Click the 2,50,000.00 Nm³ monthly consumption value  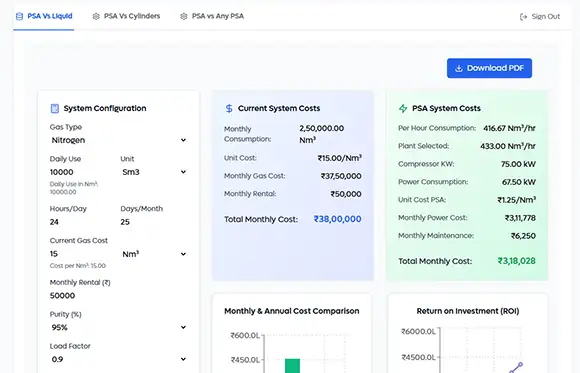tap(321, 134)
